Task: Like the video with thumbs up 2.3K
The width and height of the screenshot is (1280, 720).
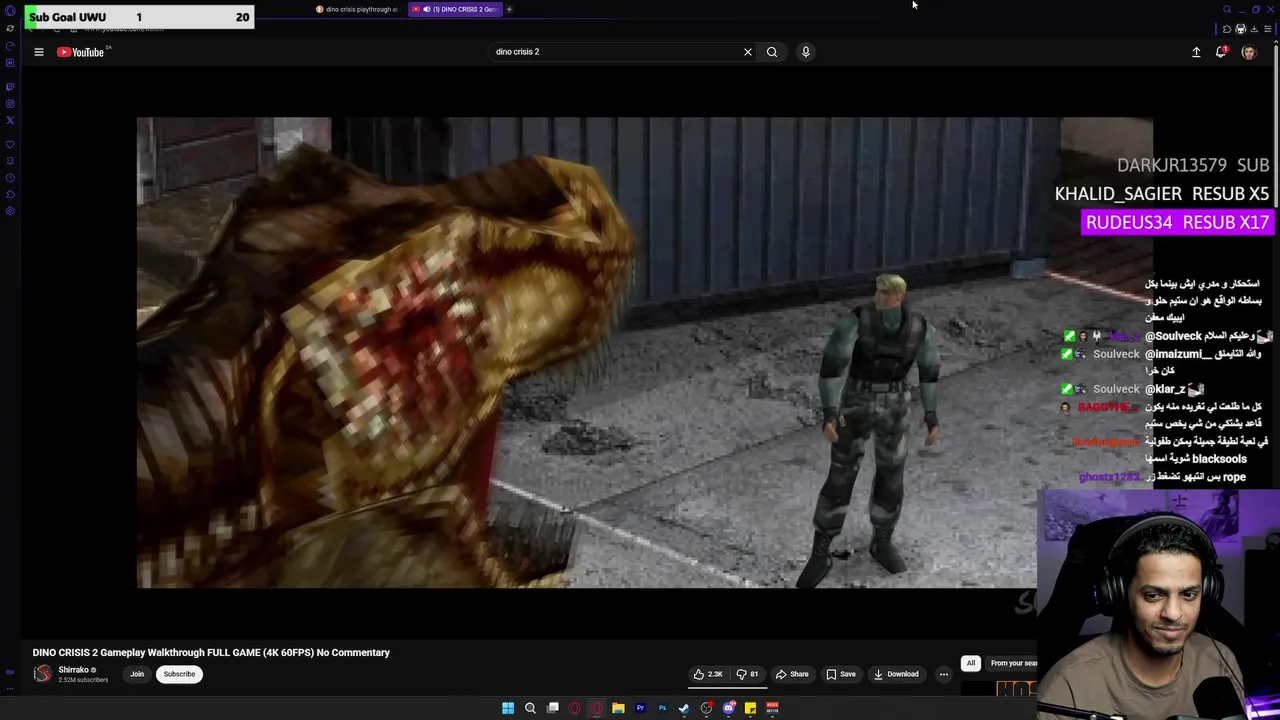Action: click(x=708, y=674)
